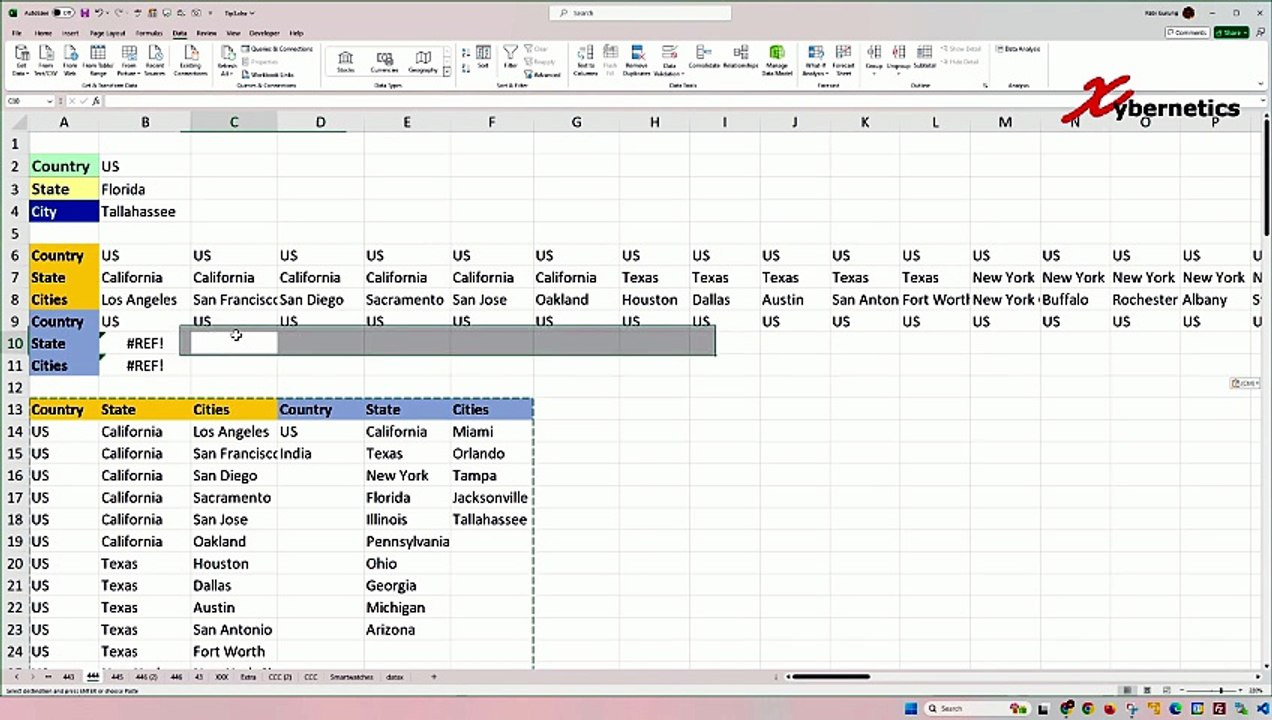Open Recent Sources
This screenshot has height=720, width=1272.
(155, 60)
